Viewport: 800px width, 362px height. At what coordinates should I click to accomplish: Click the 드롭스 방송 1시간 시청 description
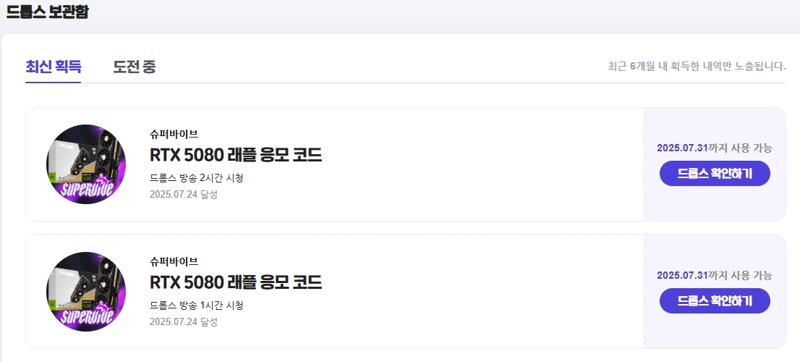pyautogui.click(x=196, y=305)
